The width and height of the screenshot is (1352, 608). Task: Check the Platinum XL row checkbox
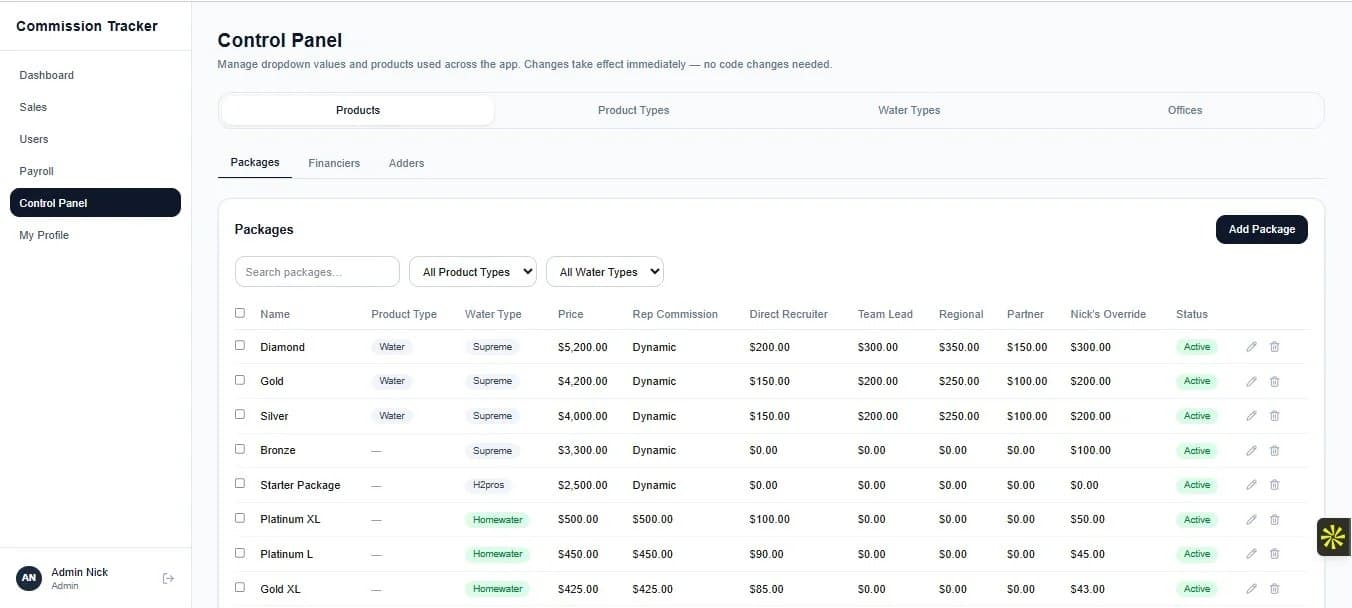[240, 518]
